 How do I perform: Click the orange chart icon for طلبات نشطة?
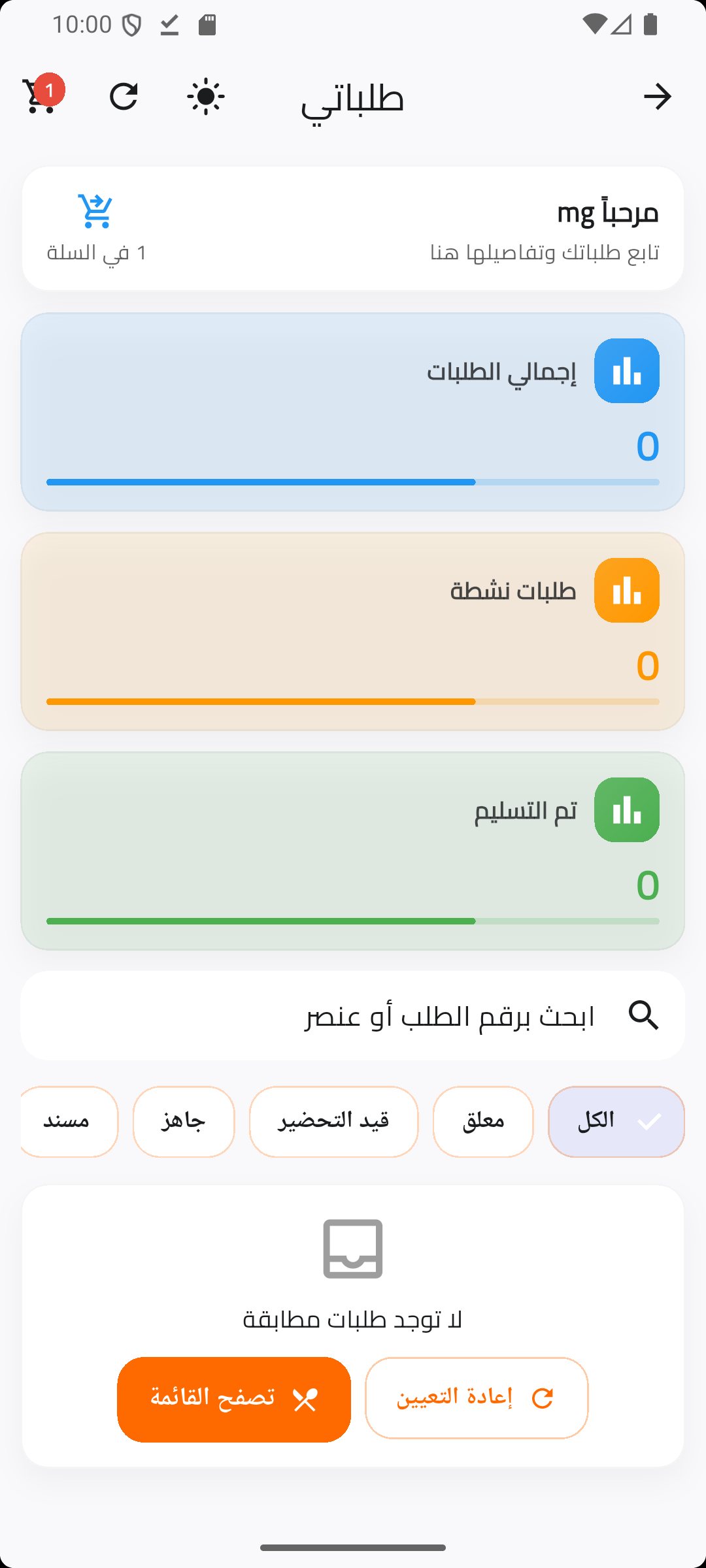click(626, 590)
